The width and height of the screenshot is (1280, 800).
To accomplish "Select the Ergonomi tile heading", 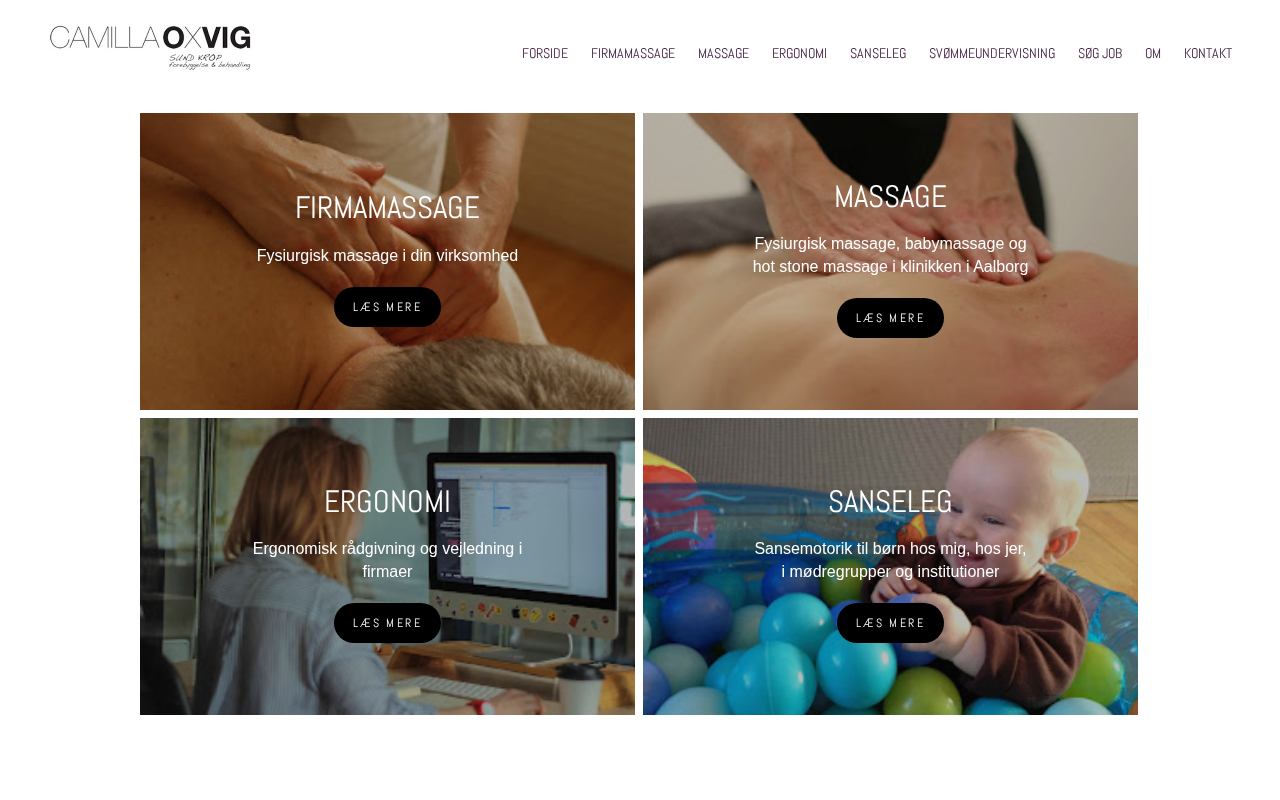I will coord(387,501).
